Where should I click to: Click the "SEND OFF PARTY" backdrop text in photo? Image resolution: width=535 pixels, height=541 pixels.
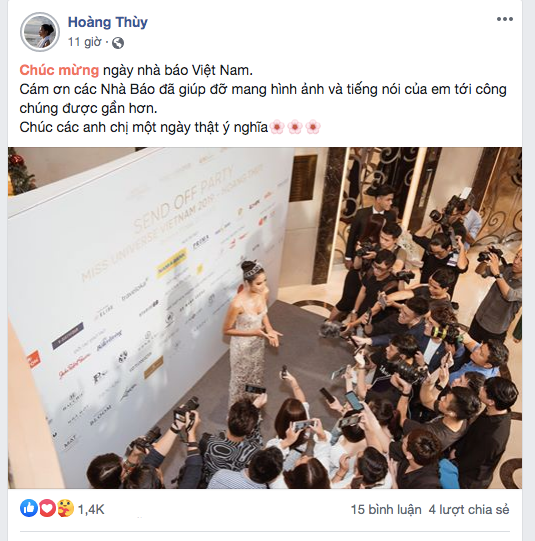[x=183, y=199]
